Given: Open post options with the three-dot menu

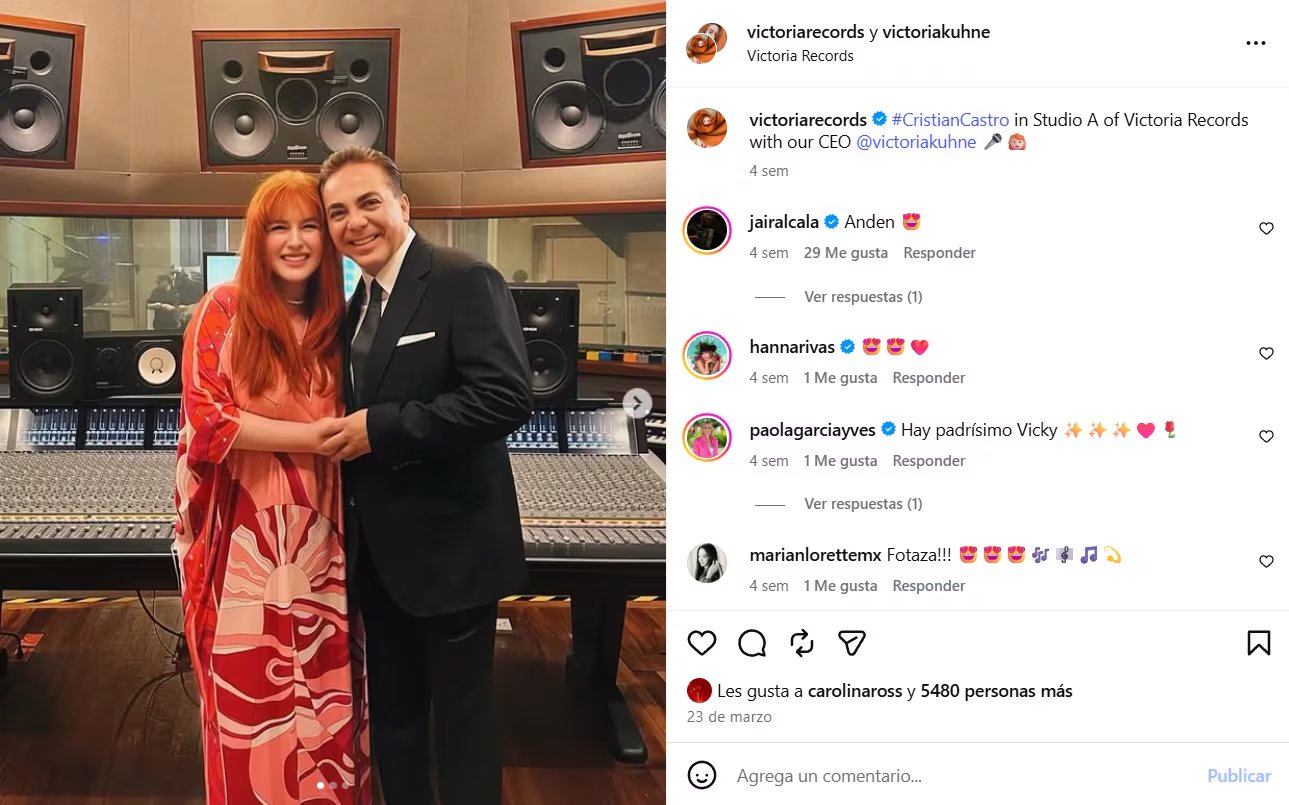Looking at the screenshot, I should coord(1255,43).
